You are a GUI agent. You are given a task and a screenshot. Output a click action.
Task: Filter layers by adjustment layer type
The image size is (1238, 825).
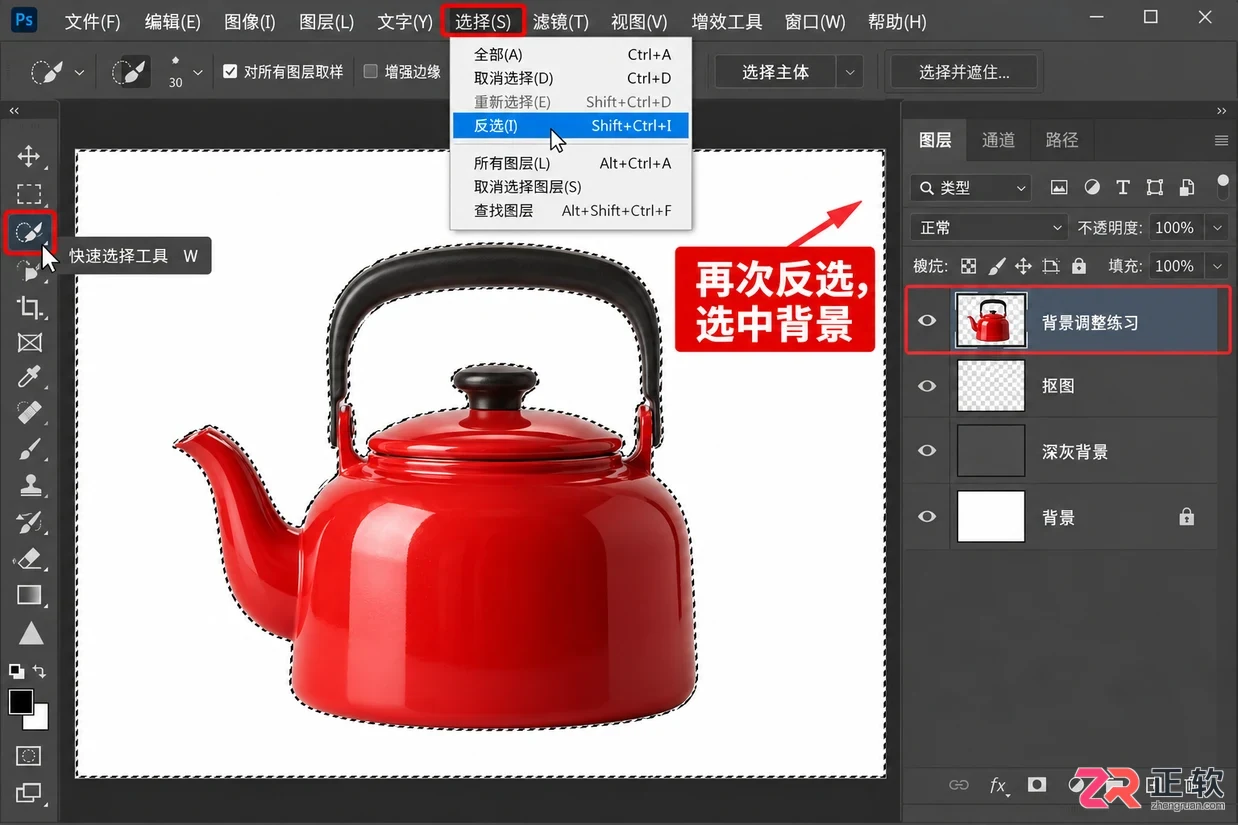pos(1092,187)
